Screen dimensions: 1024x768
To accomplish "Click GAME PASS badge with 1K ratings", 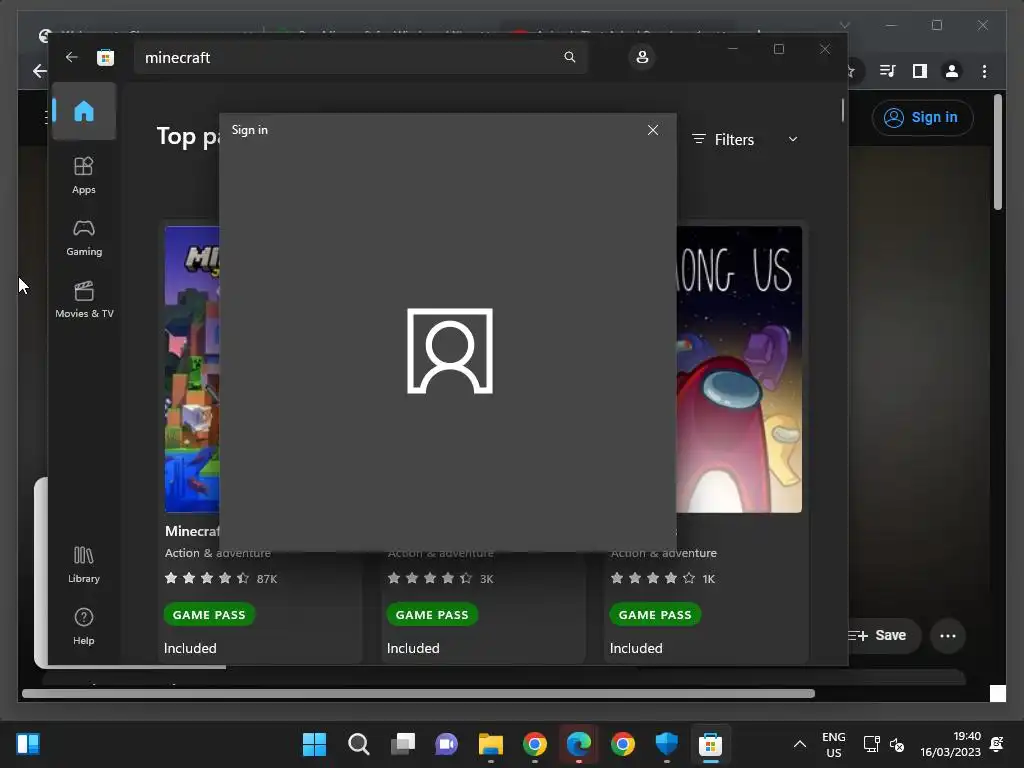I will point(655,615).
